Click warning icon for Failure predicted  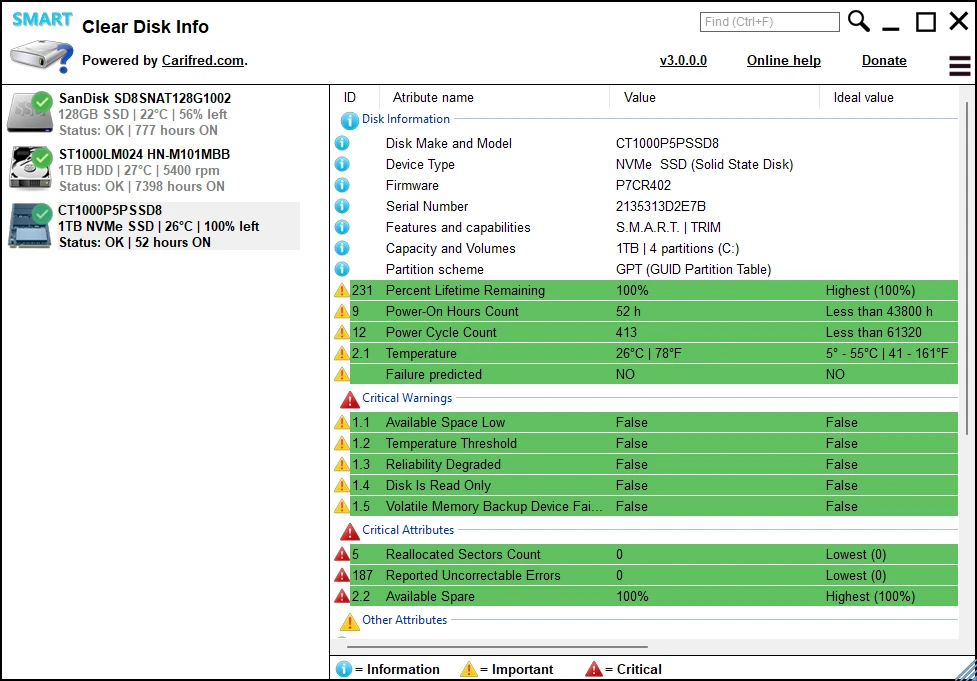[x=342, y=374]
